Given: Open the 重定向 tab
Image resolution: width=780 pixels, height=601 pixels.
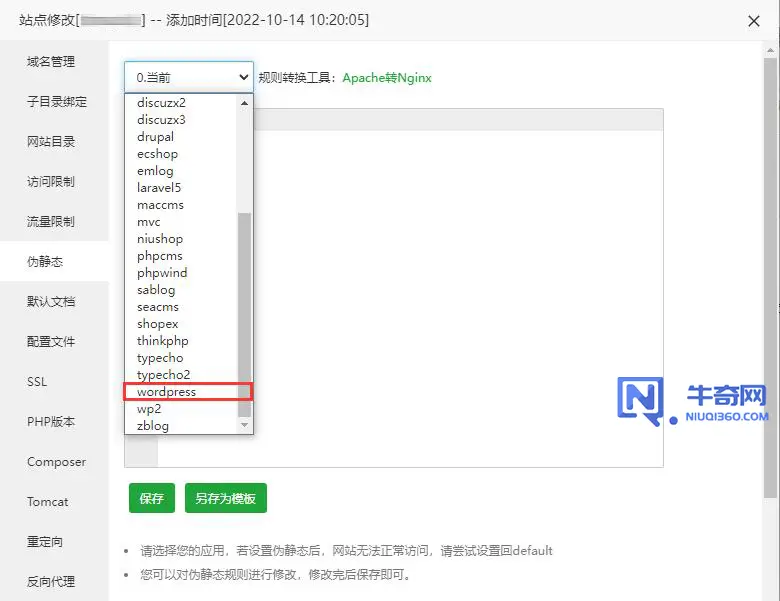Looking at the screenshot, I should pos(54,542).
